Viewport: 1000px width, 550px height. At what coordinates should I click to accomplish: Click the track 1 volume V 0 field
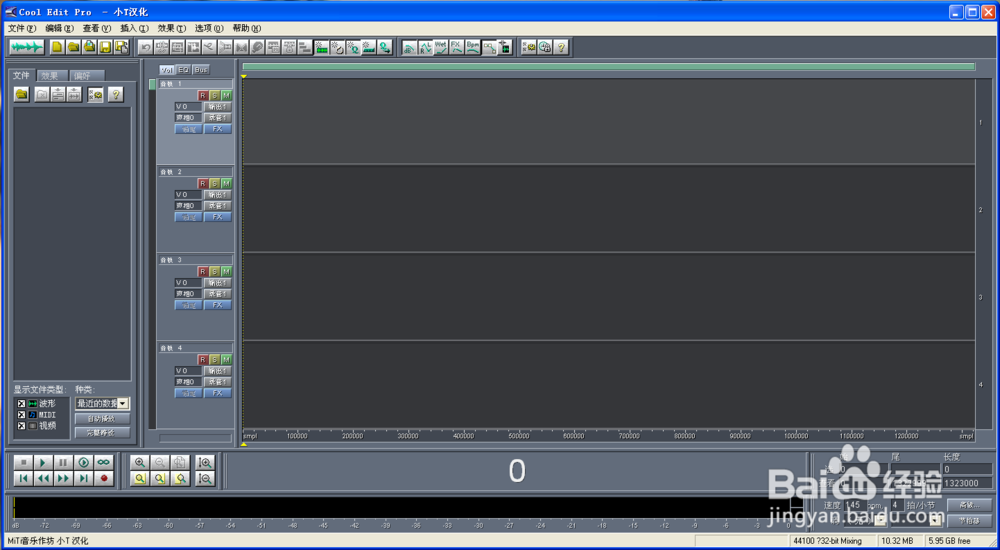point(188,107)
